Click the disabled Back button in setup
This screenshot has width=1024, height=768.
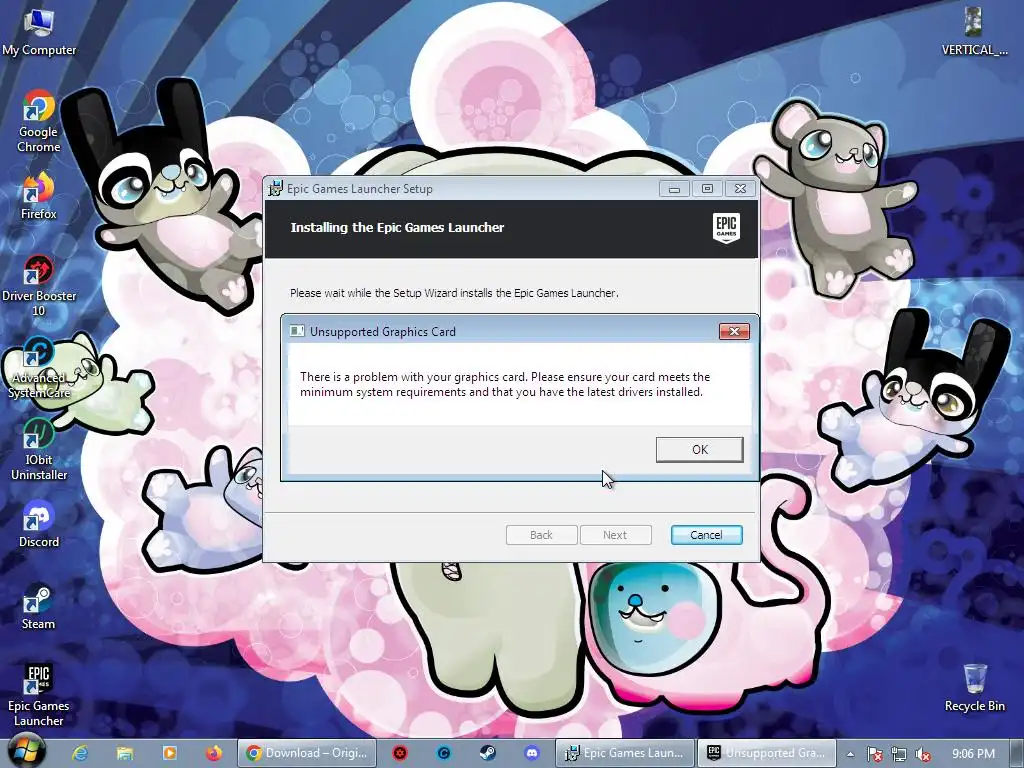click(541, 535)
